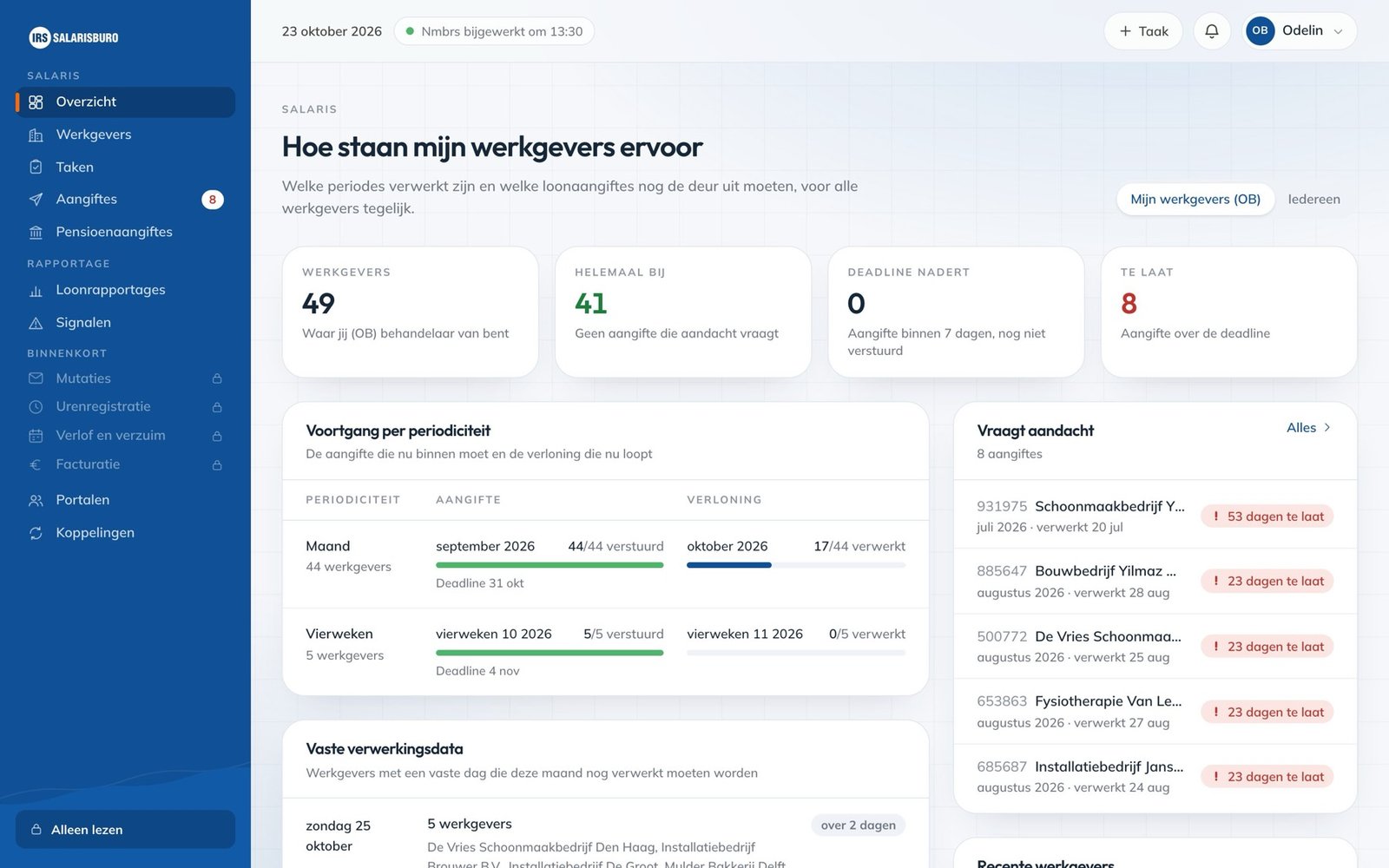The image size is (1389, 868).
Task: Click oktober 2026 verloning progress bar
Action: [x=796, y=565]
